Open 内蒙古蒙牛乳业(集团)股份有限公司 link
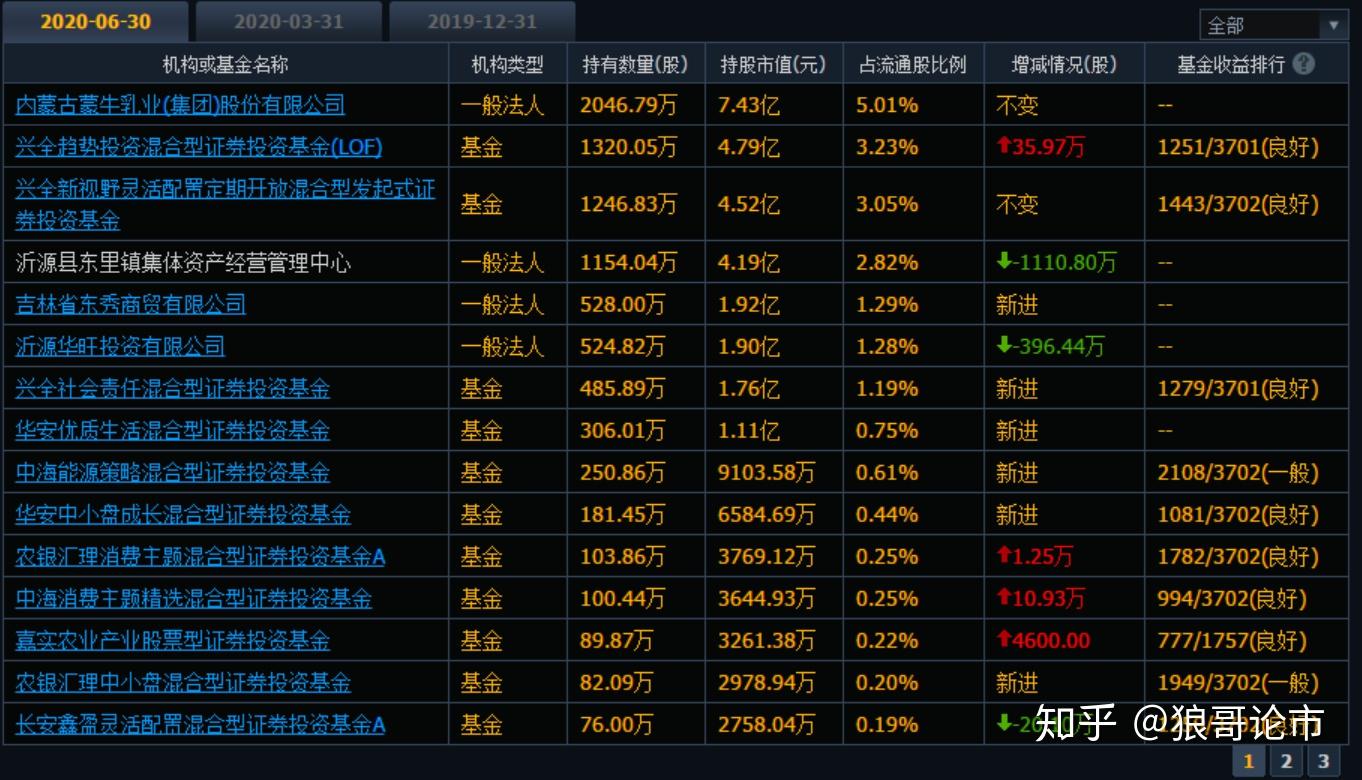Image resolution: width=1362 pixels, height=780 pixels. (180, 105)
